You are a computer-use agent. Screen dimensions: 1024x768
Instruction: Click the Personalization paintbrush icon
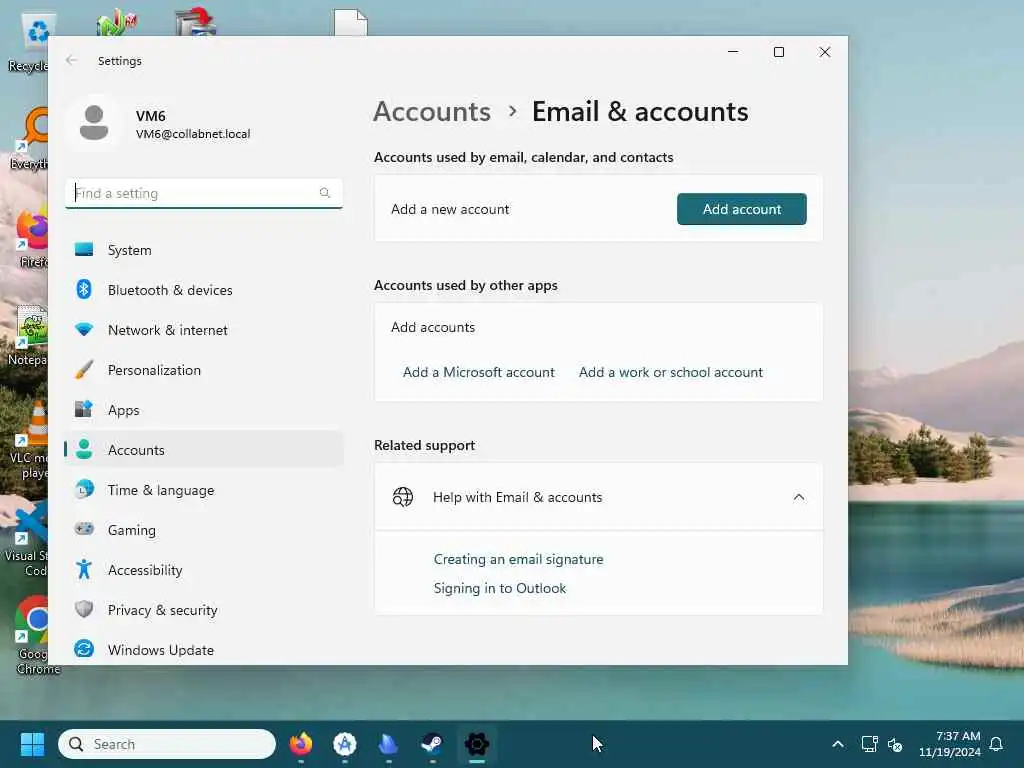(84, 370)
